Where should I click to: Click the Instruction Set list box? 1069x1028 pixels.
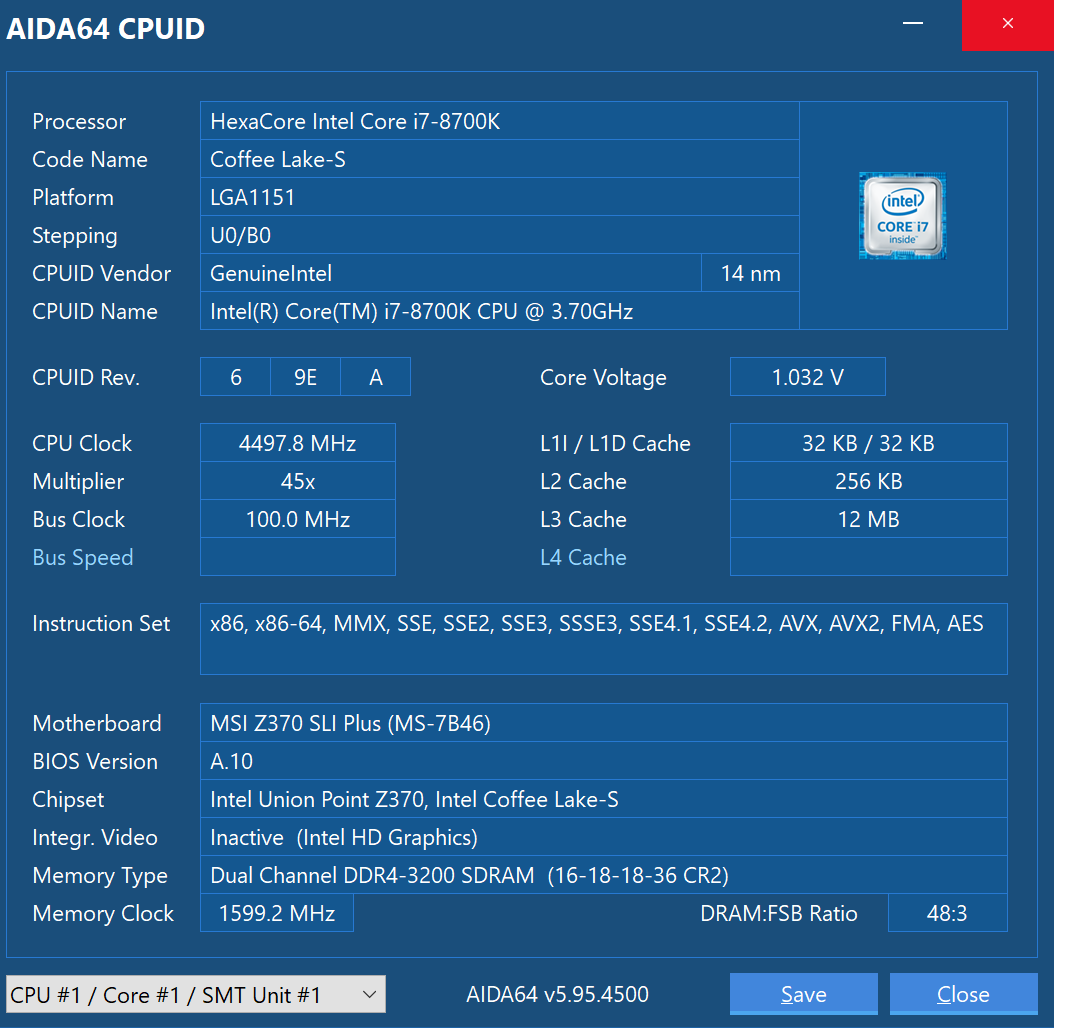click(604, 639)
